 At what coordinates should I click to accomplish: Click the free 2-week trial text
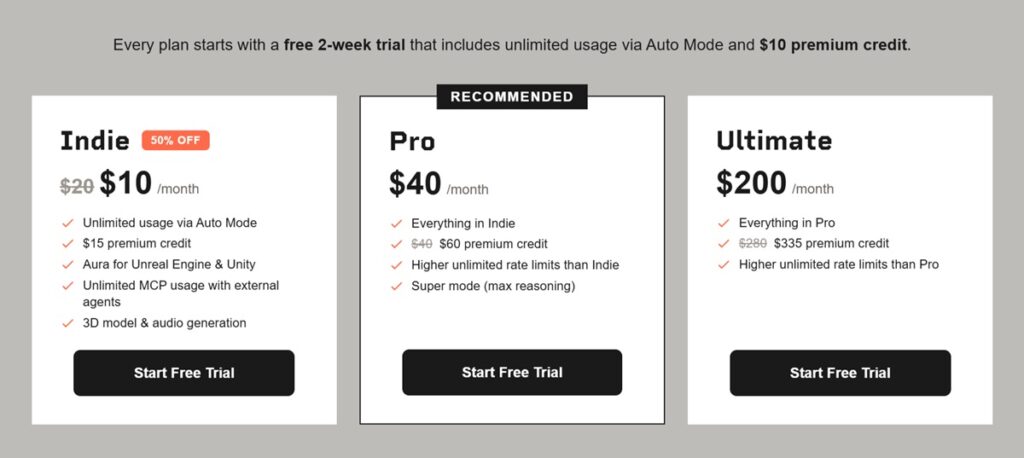coord(345,46)
